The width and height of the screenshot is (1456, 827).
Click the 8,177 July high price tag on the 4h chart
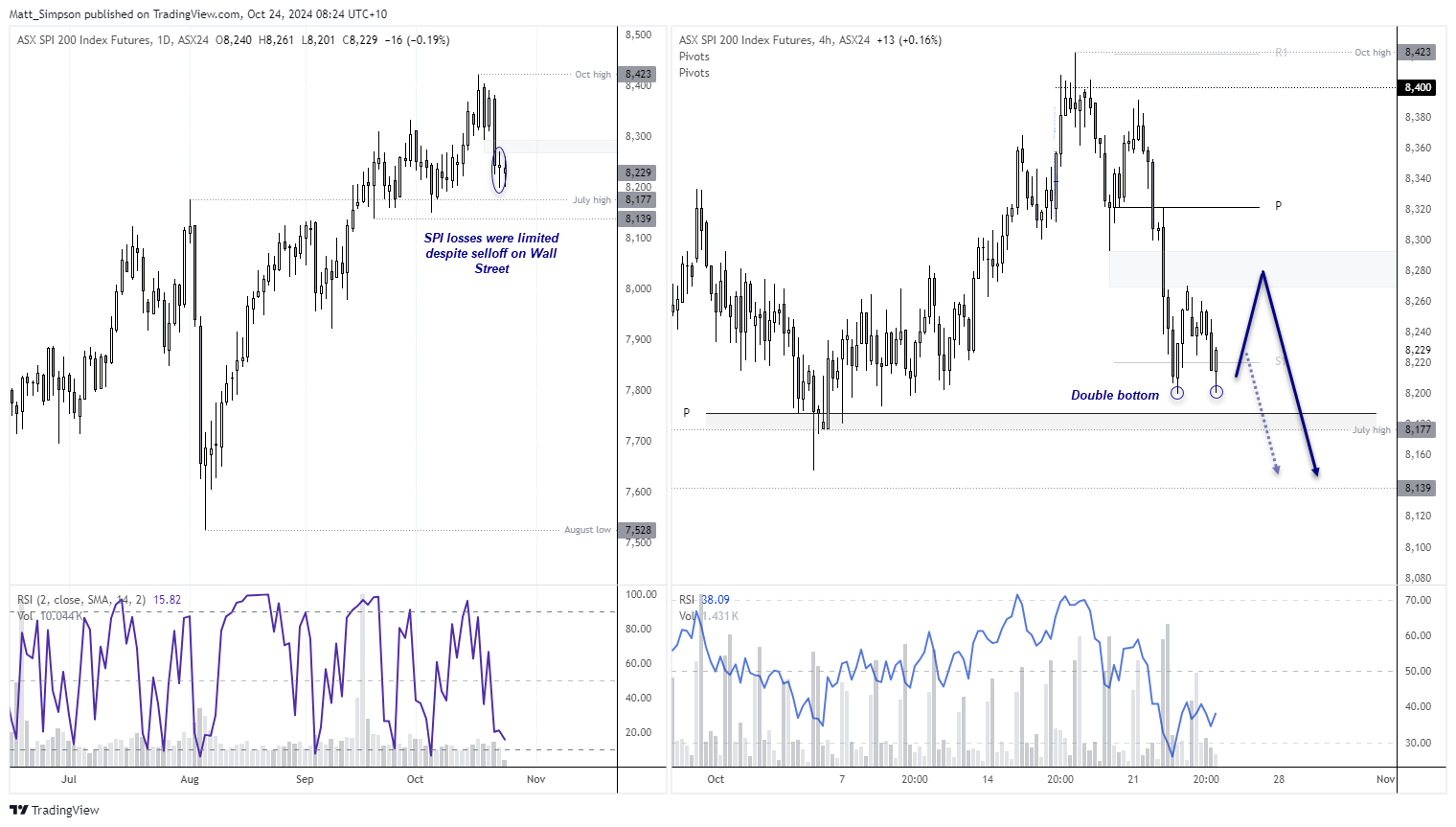(1418, 429)
